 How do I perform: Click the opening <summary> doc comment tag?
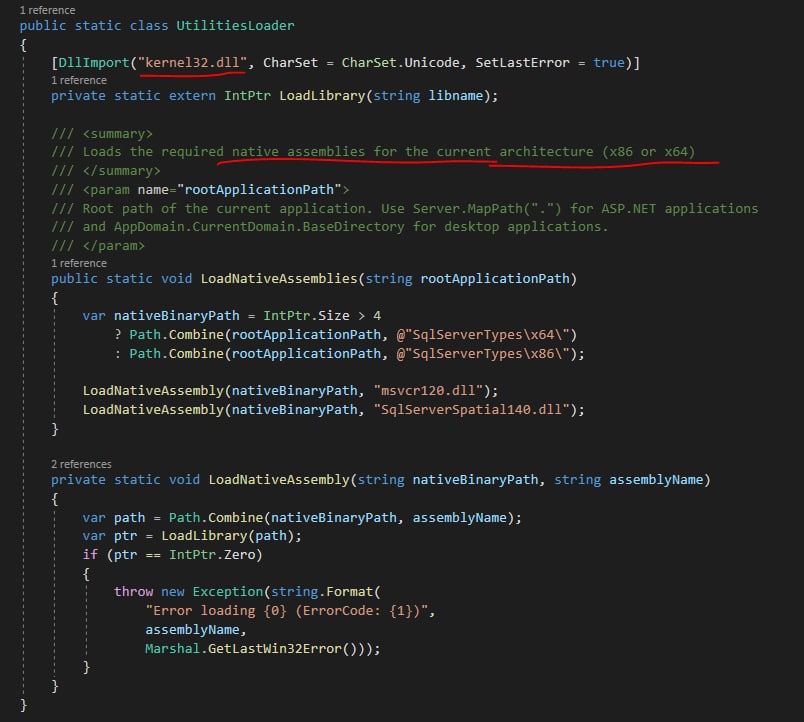coord(117,134)
